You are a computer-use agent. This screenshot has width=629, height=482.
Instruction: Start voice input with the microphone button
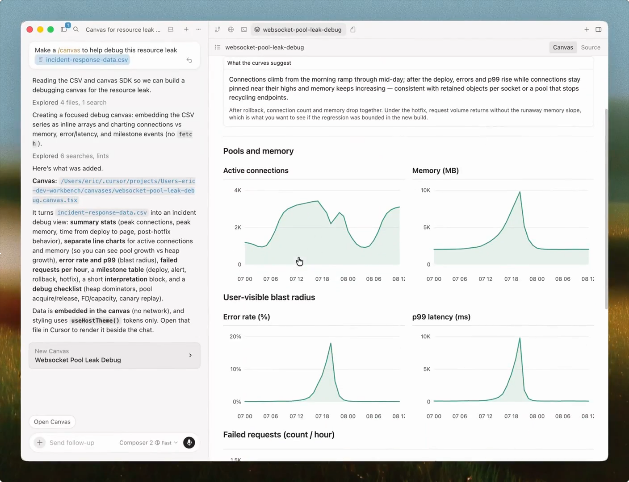(189, 442)
